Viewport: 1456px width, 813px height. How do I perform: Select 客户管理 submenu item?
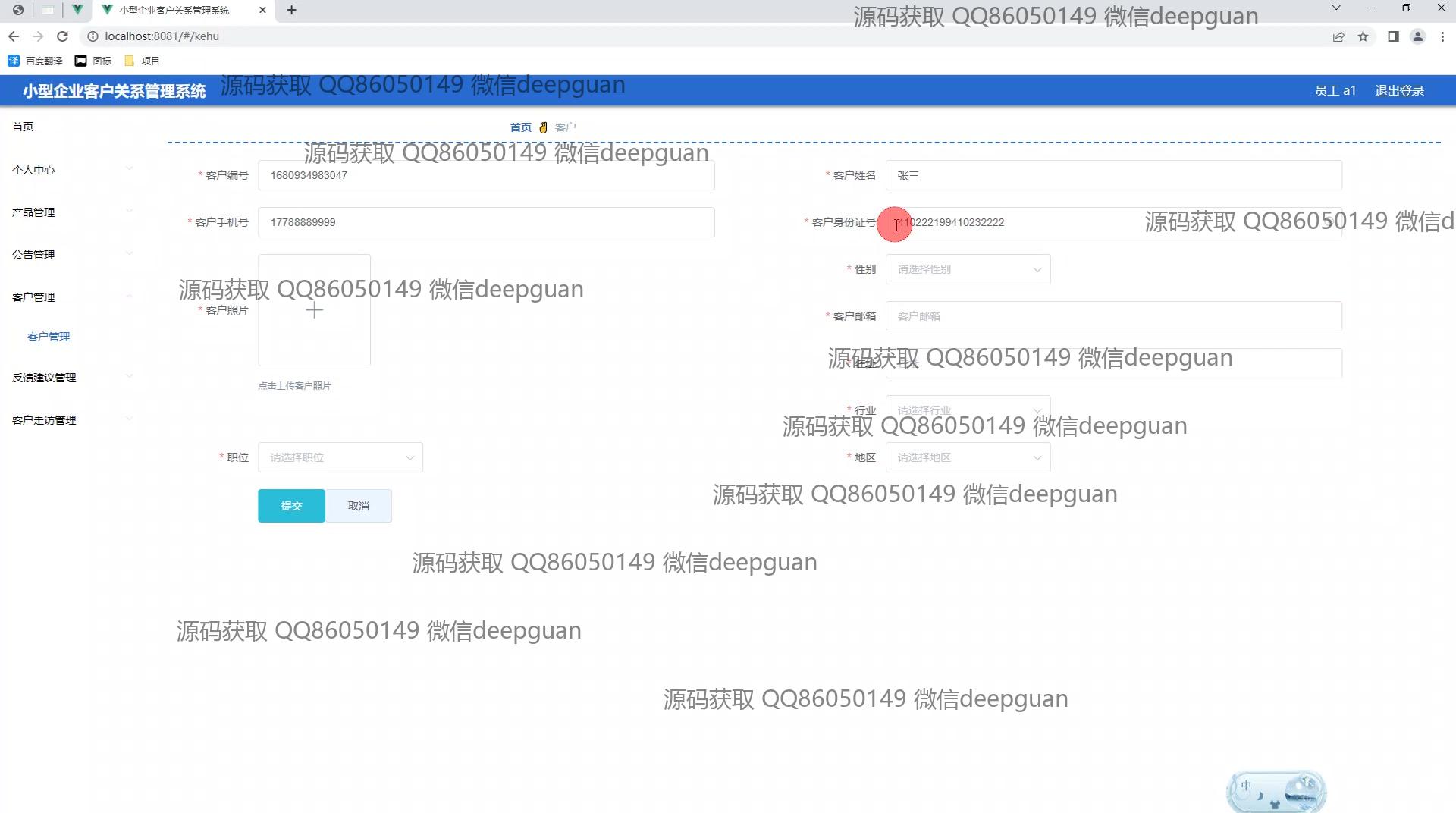pyautogui.click(x=49, y=337)
